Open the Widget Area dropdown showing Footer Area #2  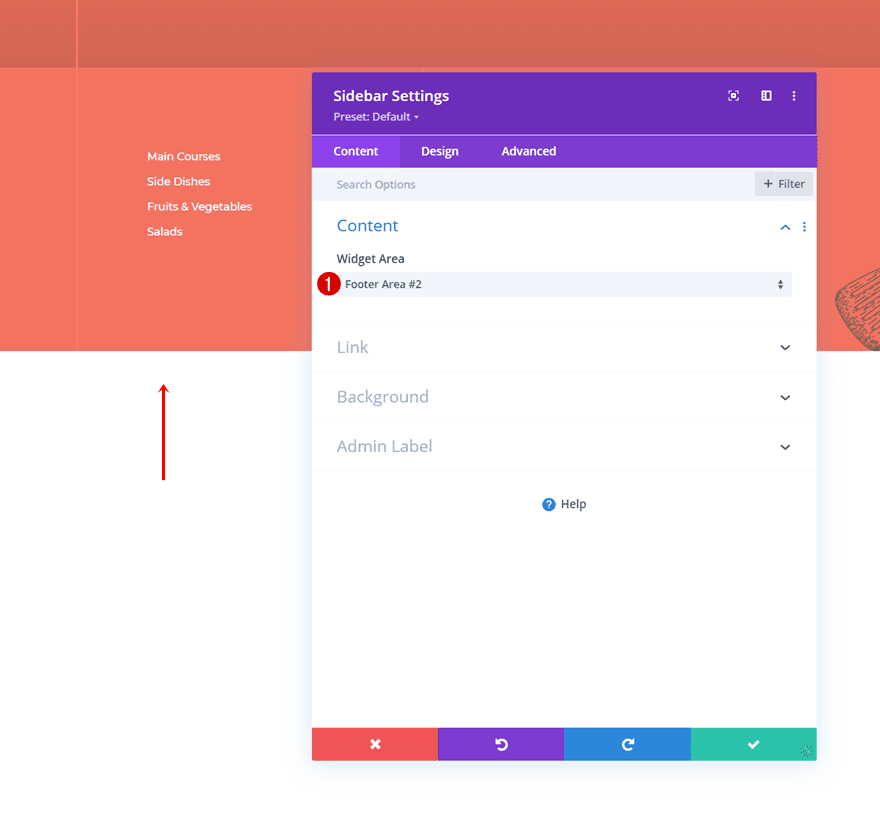point(564,284)
